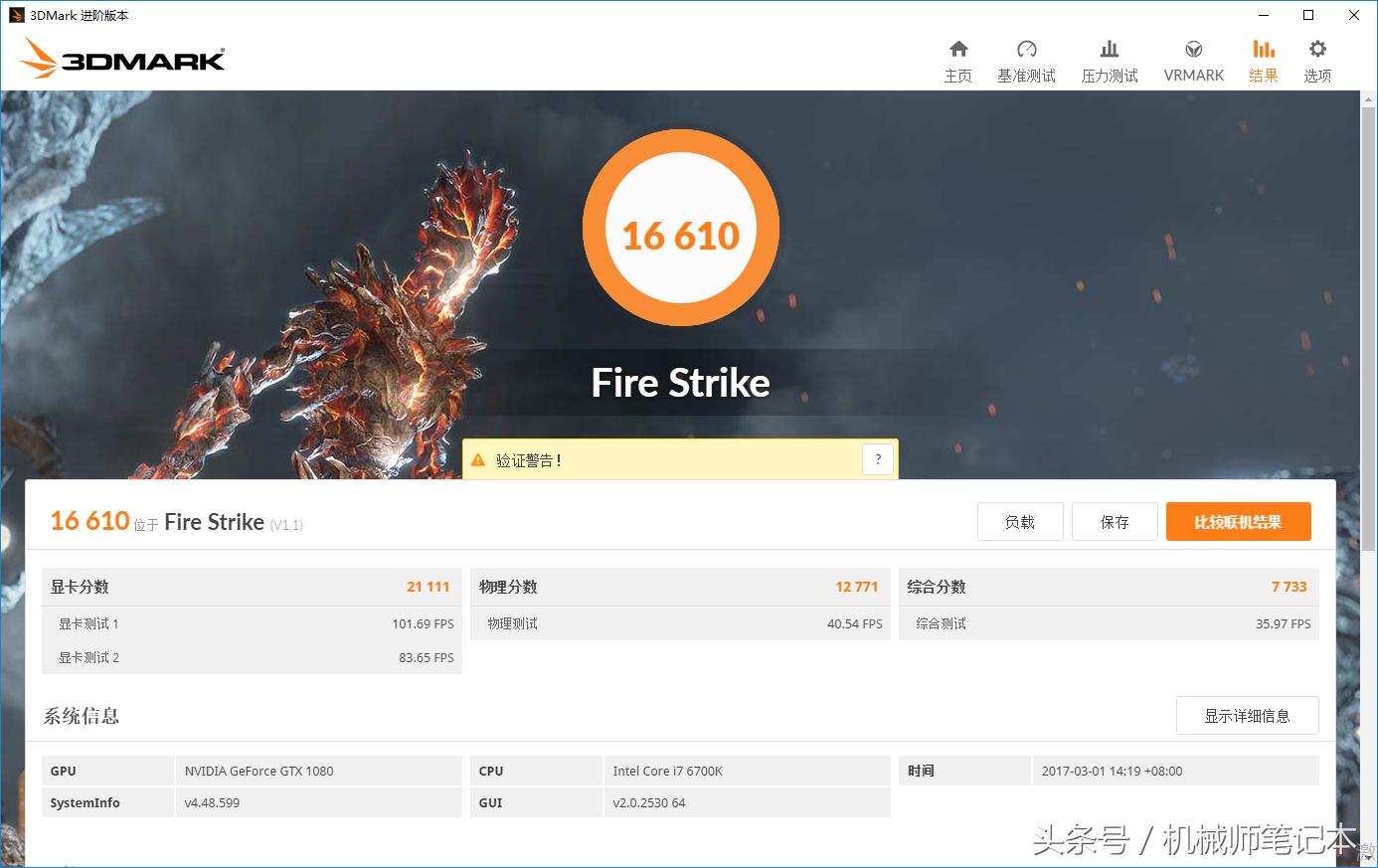Click the SystemInfo version v4.48.599 row

214,802
